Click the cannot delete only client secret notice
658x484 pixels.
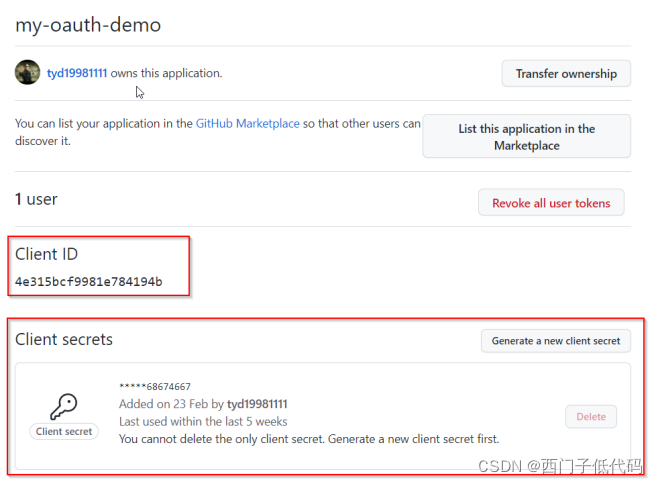click(x=309, y=439)
